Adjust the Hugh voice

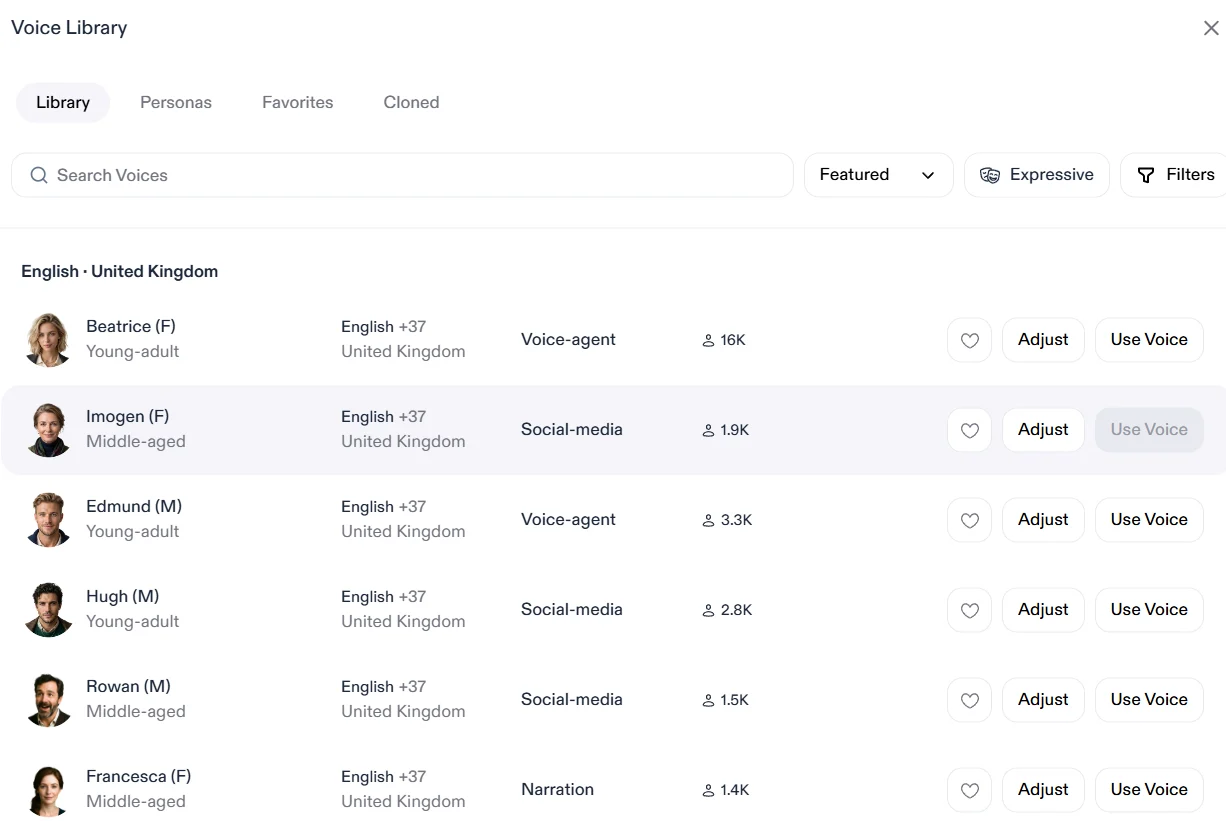pyautogui.click(x=1043, y=610)
